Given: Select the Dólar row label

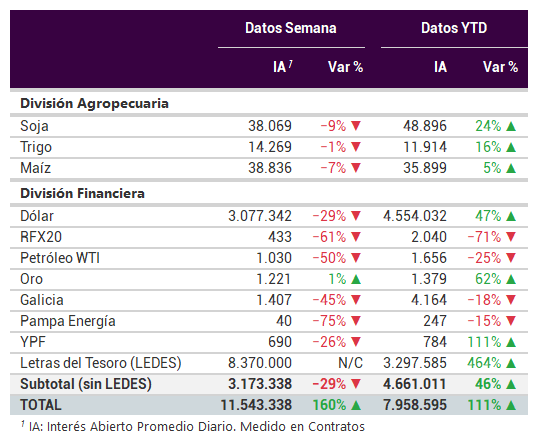Looking at the screenshot, I should (37, 216).
